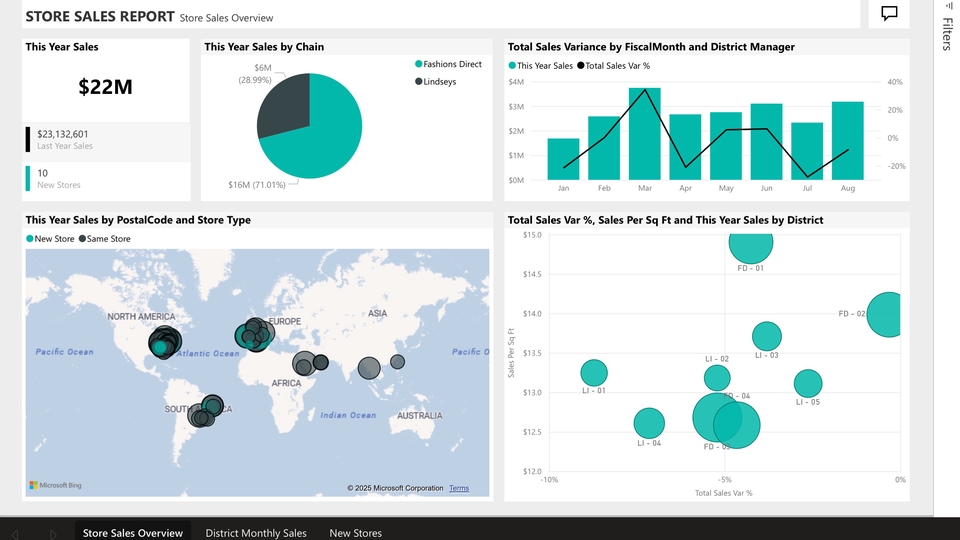Toggle New Store legend item on map
Viewport: 960px width, 540px height.
[x=54, y=239]
